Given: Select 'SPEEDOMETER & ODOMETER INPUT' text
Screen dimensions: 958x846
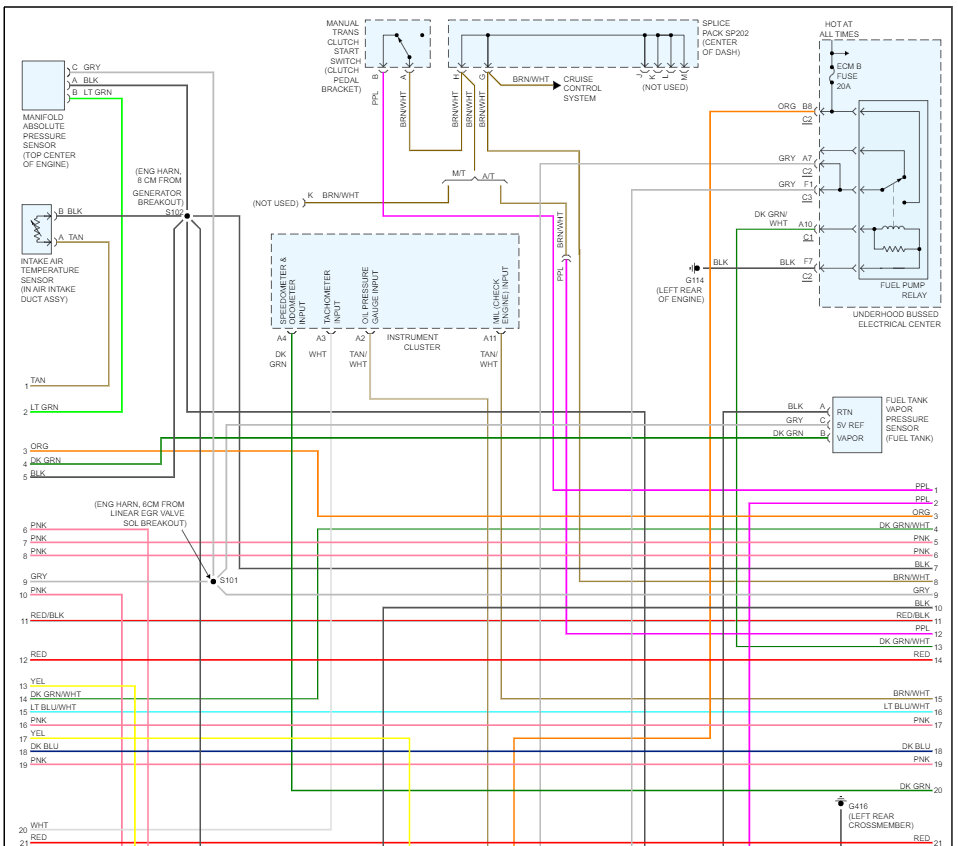Looking at the screenshot, I should click(x=292, y=290).
